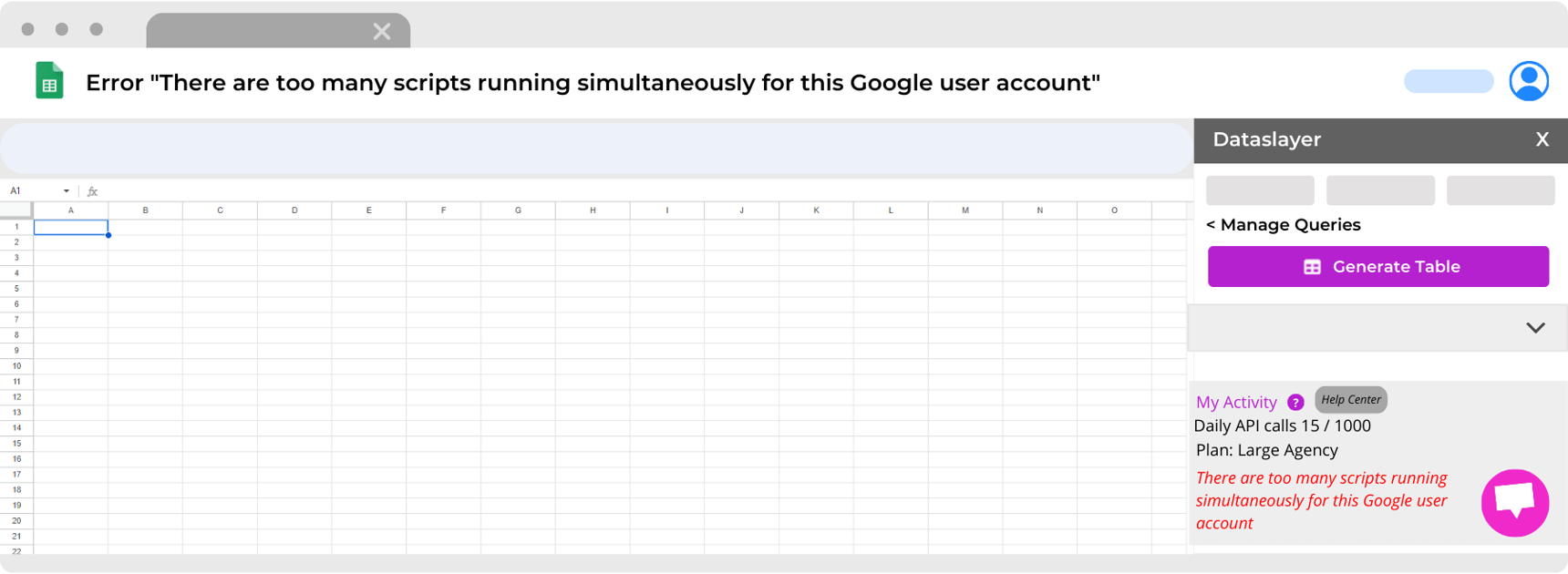Select the middle gray tab in Dataslayer panel

(x=1380, y=190)
